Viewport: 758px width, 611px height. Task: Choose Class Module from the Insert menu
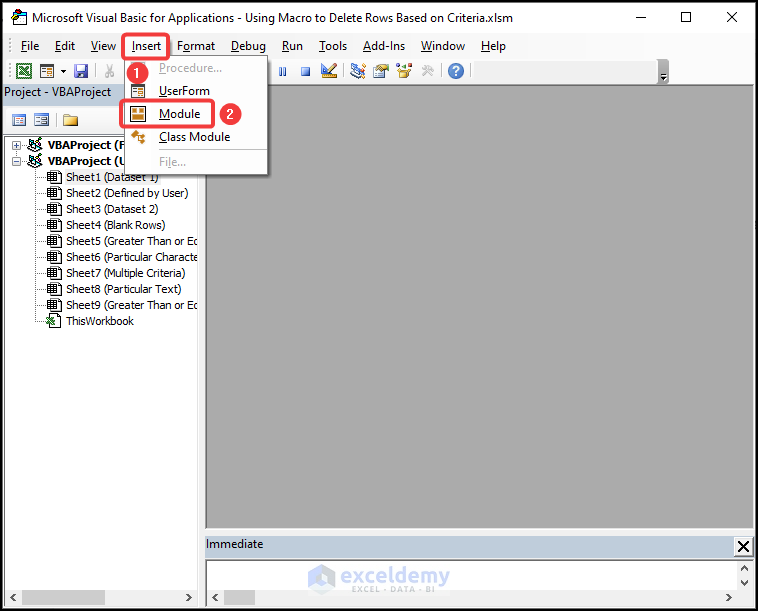194,137
